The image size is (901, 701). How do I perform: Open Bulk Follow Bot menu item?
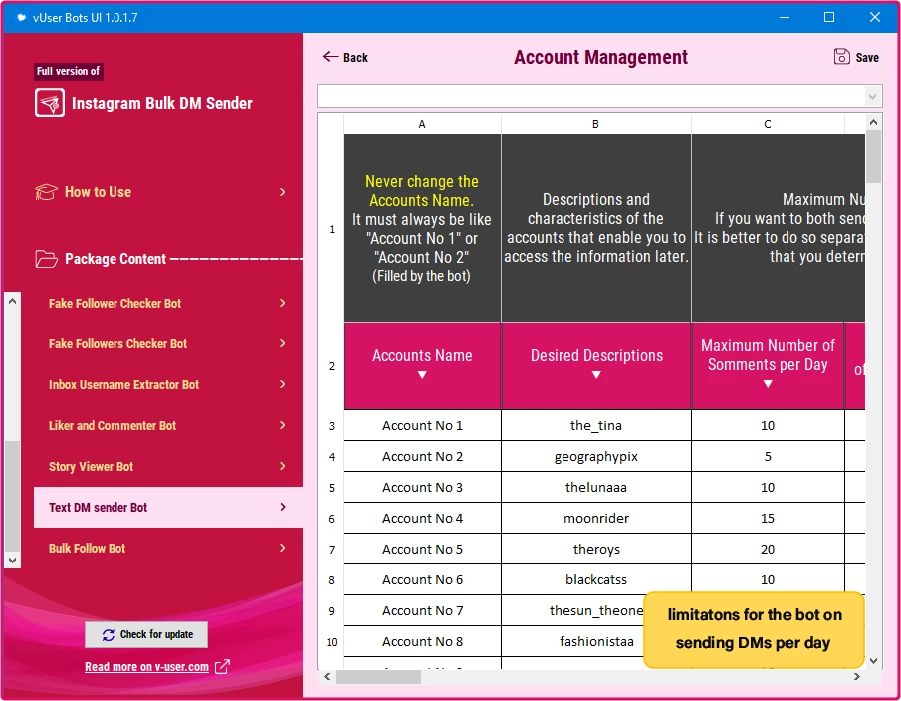pyautogui.click(x=168, y=549)
